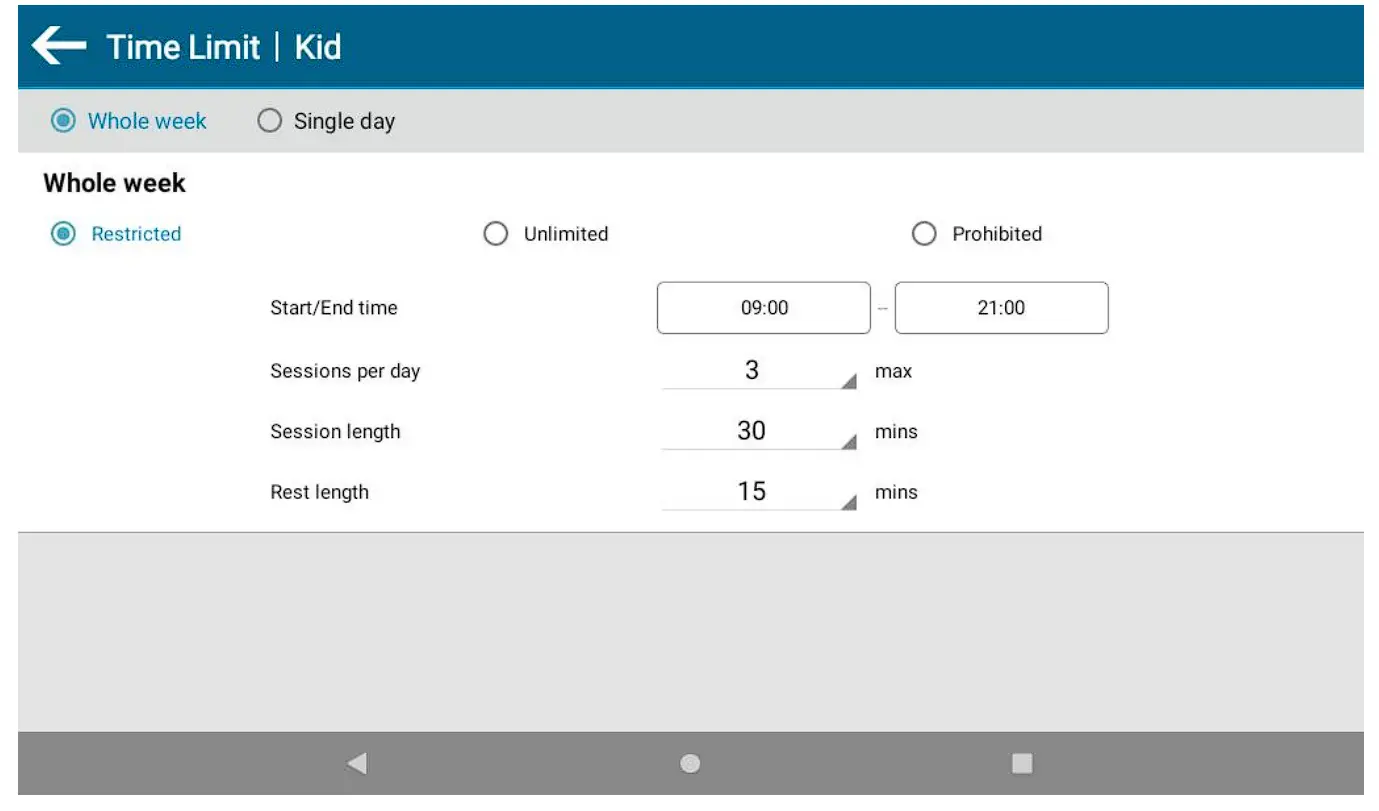Screen dimensions: 1379x811
Task: Set the end time 21:00 field
Action: 1001,308
